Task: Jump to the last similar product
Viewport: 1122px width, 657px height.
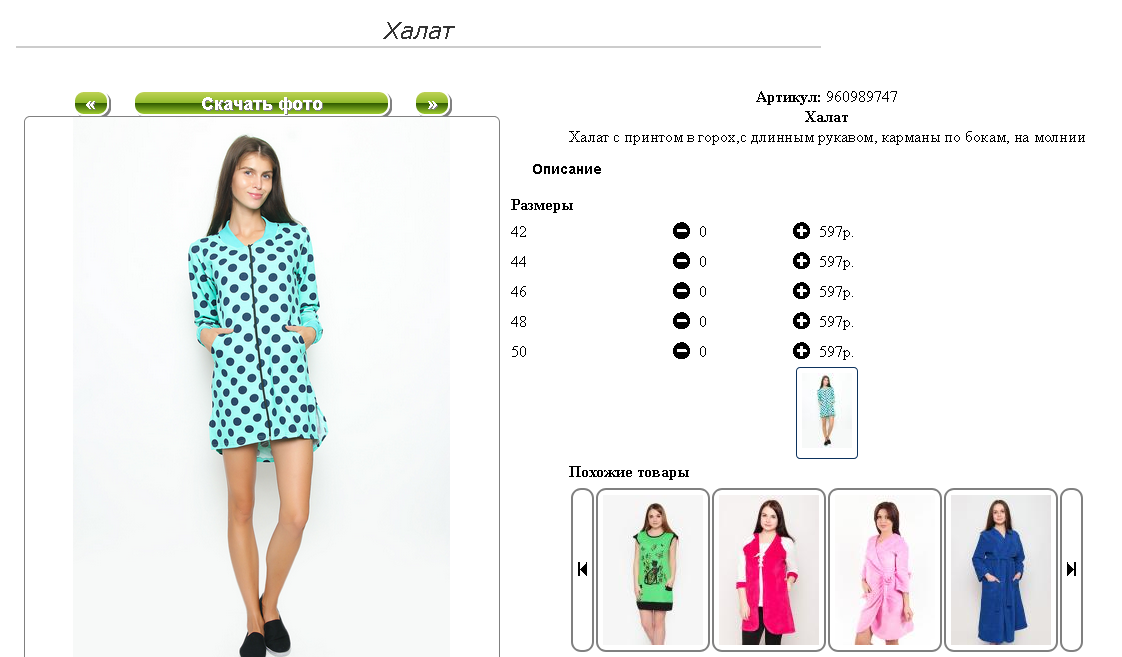Action: click(x=1071, y=570)
